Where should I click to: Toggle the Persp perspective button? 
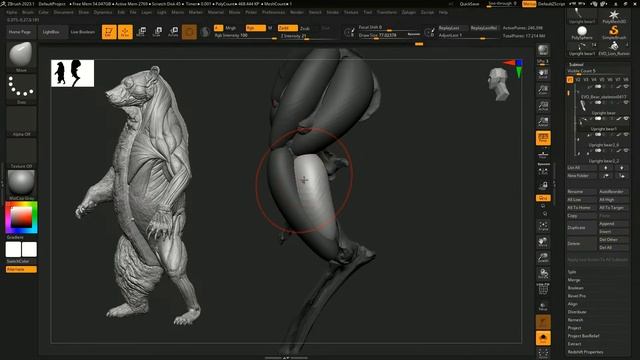pyautogui.click(x=543, y=138)
